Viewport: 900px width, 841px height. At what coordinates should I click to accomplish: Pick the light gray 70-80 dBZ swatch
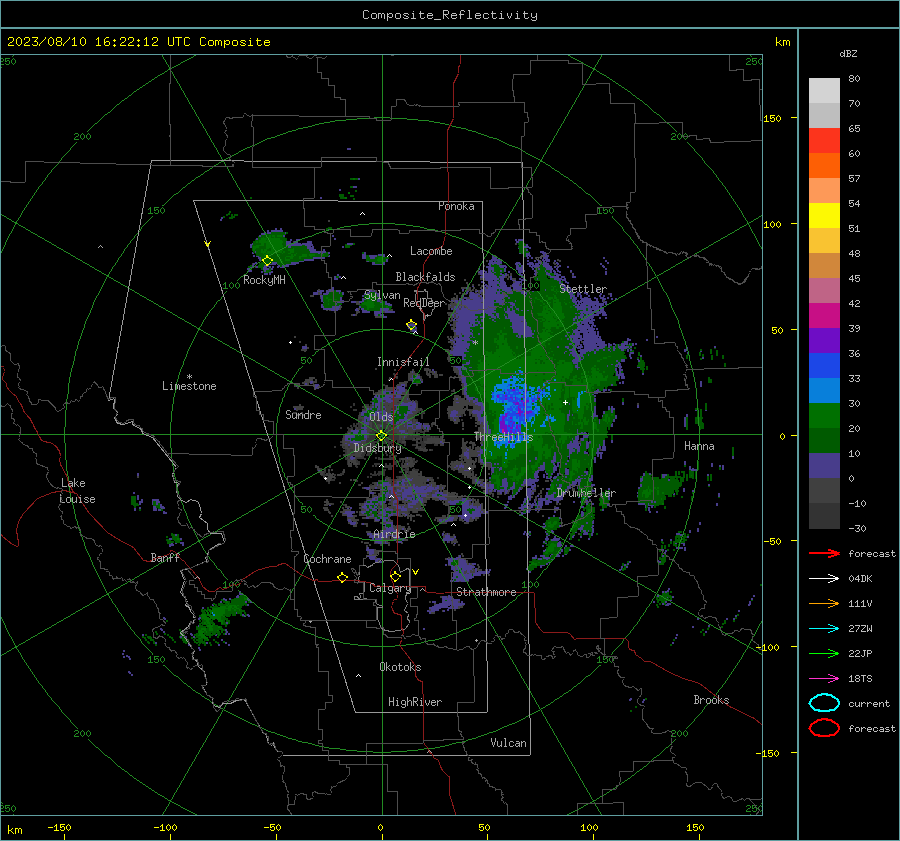824,90
